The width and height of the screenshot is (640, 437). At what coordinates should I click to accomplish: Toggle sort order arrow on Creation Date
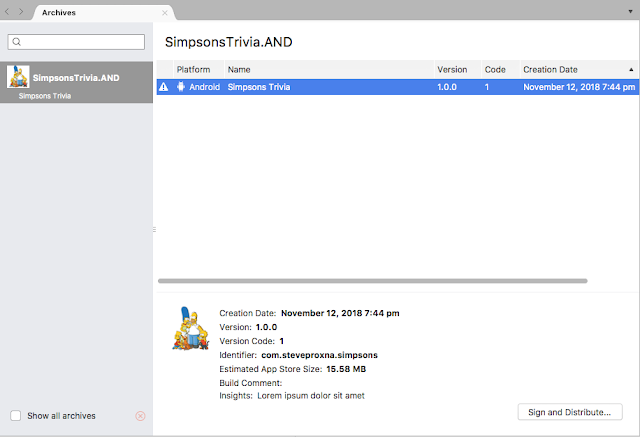coord(631,70)
